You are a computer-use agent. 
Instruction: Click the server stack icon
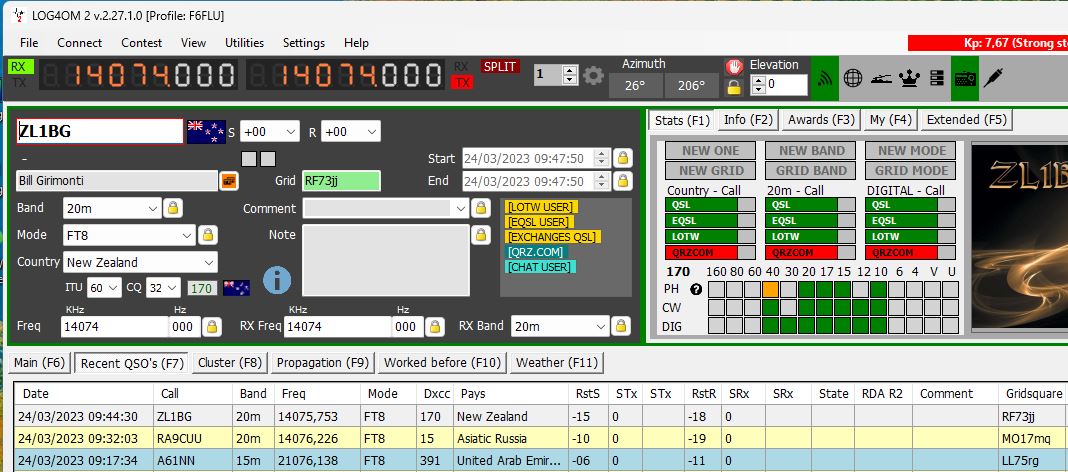tap(937, 78)
